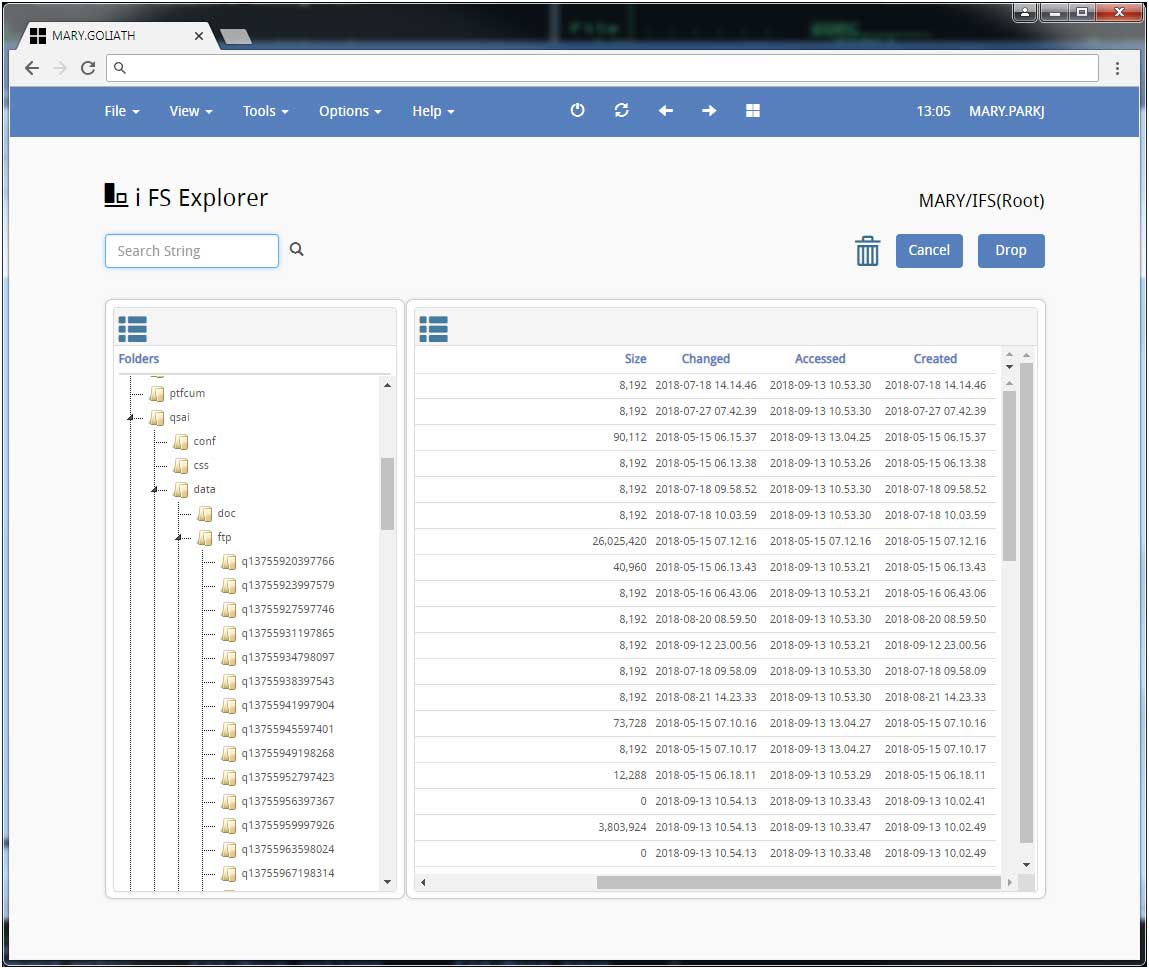Image resolution: width=1149 pixels, height=969 pixels.
Task: Click the list icon above Folders
Action: tap(133, 328)
